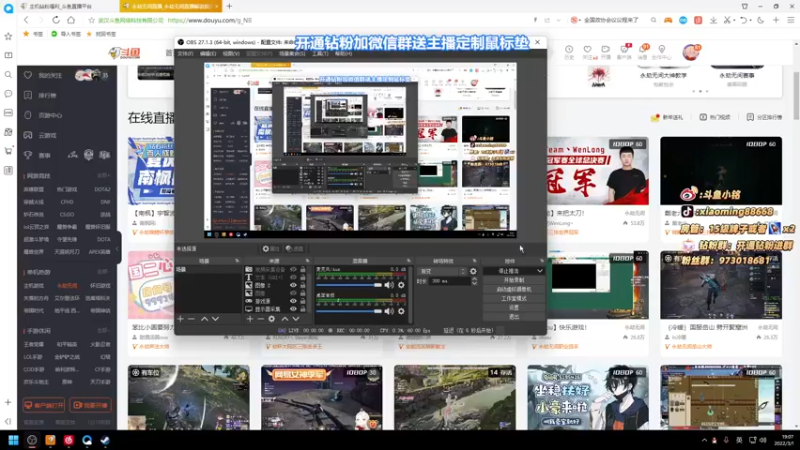Adjust the desktop audio volume slider
Screen dimensions: 800x450
[349, 311]
